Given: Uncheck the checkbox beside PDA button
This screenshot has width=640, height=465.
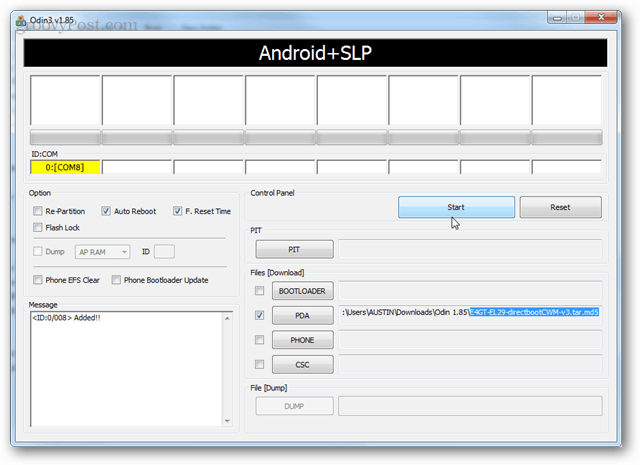Looking at the screenshot, I should (259, 315).
